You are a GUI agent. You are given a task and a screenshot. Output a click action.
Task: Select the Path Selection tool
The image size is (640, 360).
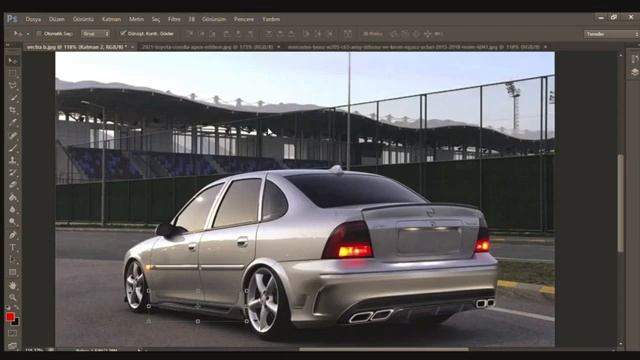13,260
